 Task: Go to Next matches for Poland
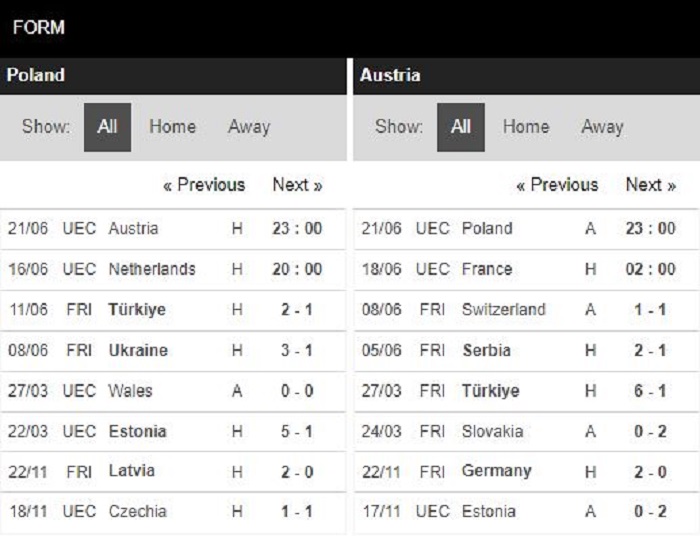297,185
